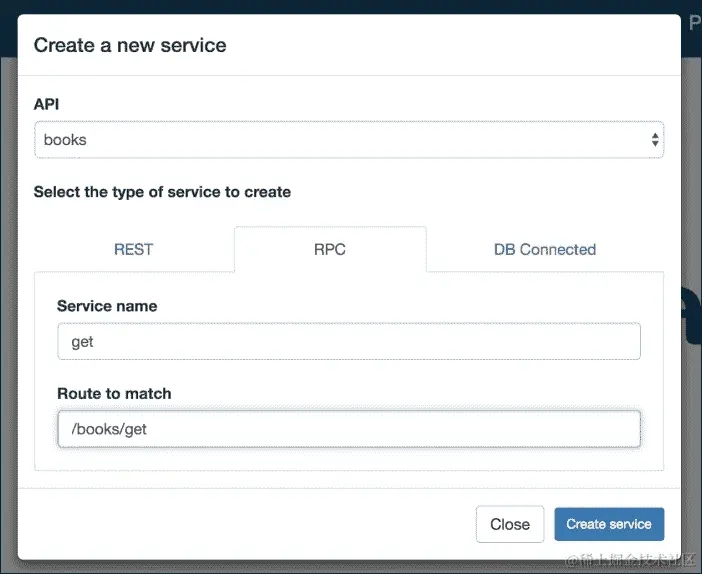Screen dimensions: 702x574
Task: Click empty footer area left of Close
Action: [250, 524]
